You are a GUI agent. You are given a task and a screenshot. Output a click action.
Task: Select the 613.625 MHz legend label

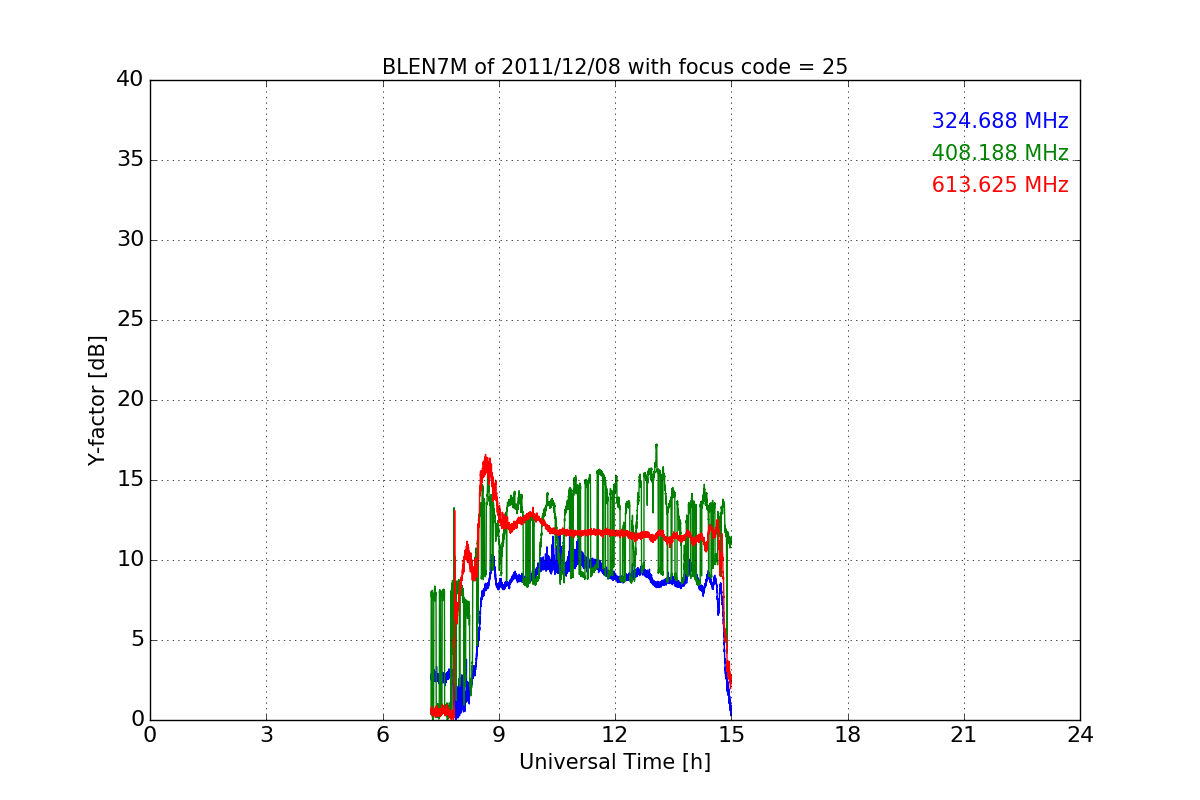1000,185
